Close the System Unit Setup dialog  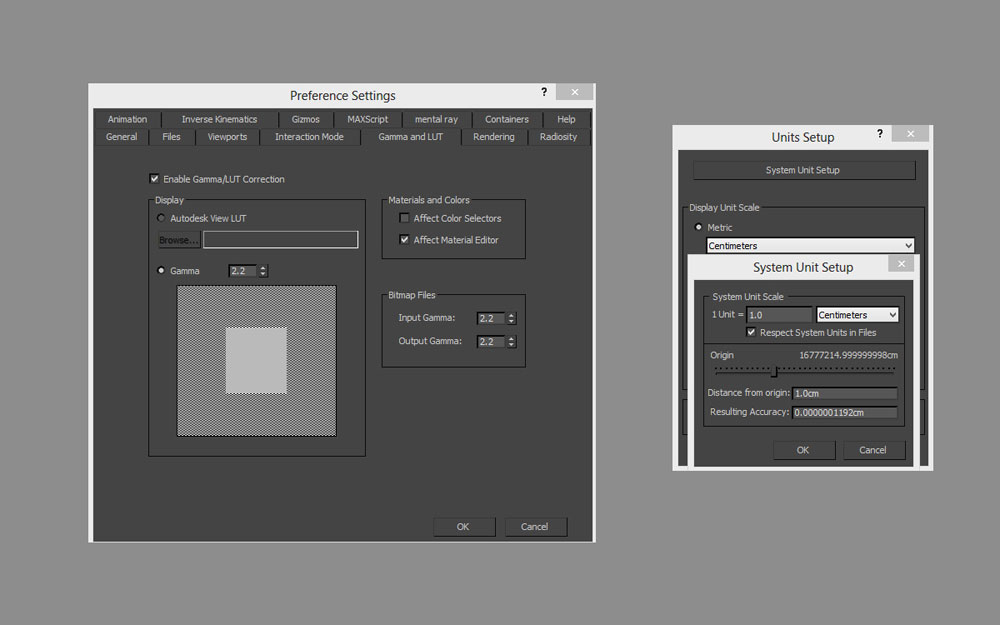[900, 264]
